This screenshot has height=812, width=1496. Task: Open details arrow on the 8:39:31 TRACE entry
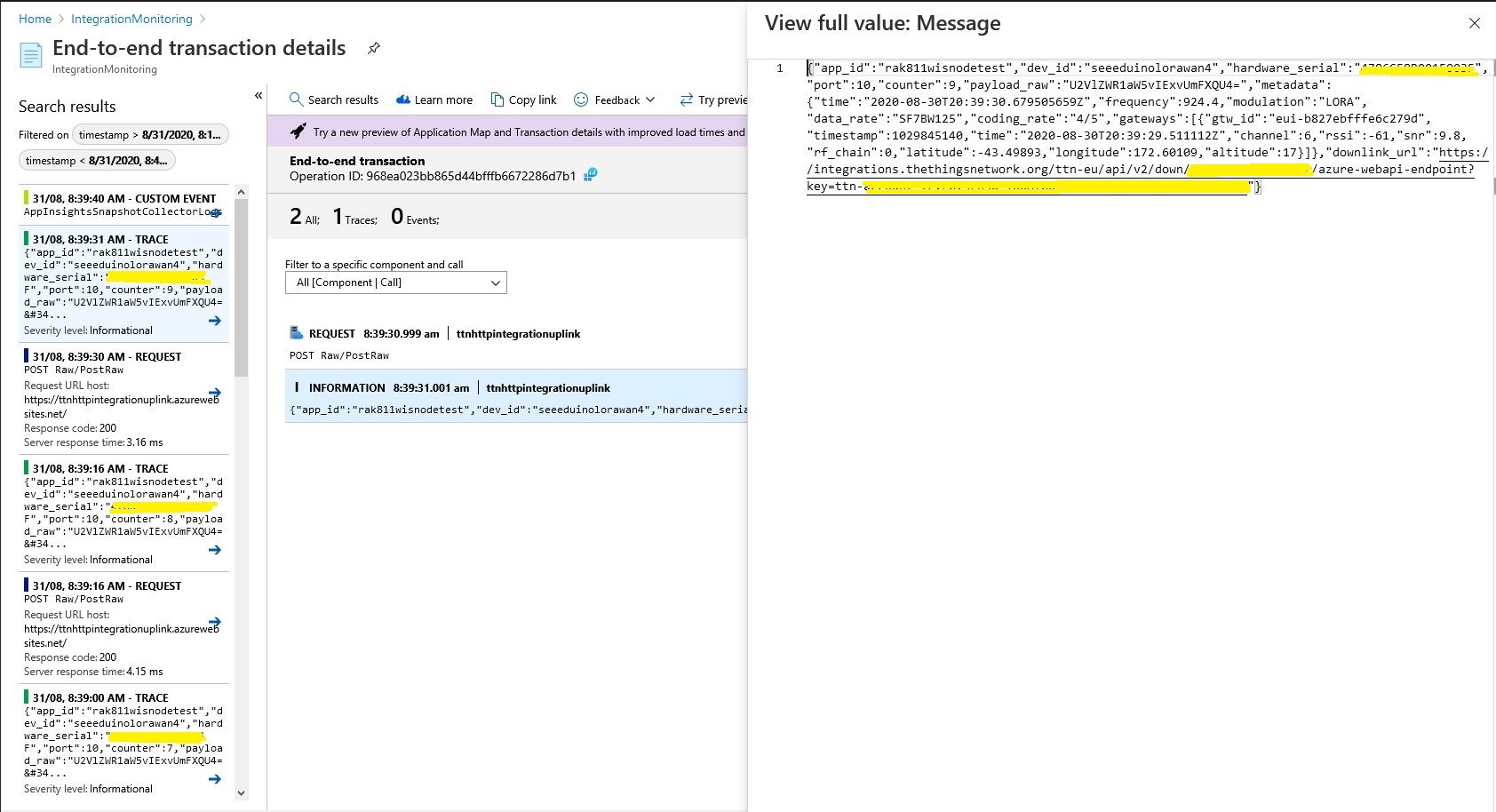click(x=214, y=321)
